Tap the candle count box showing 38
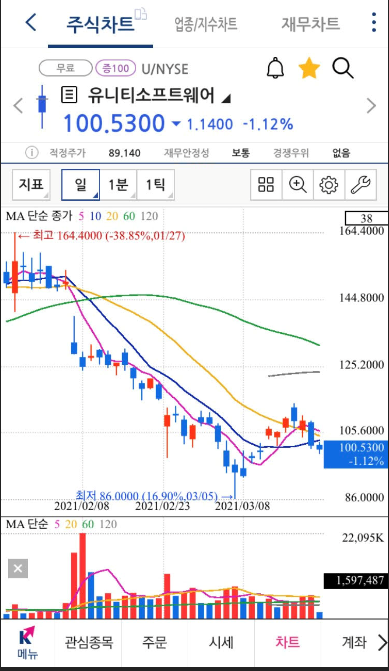Viewport: 389px width, 671px height. [366, 218]
